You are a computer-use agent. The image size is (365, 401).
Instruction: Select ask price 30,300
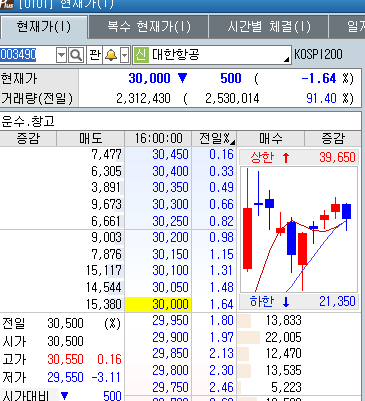point(170,204)
